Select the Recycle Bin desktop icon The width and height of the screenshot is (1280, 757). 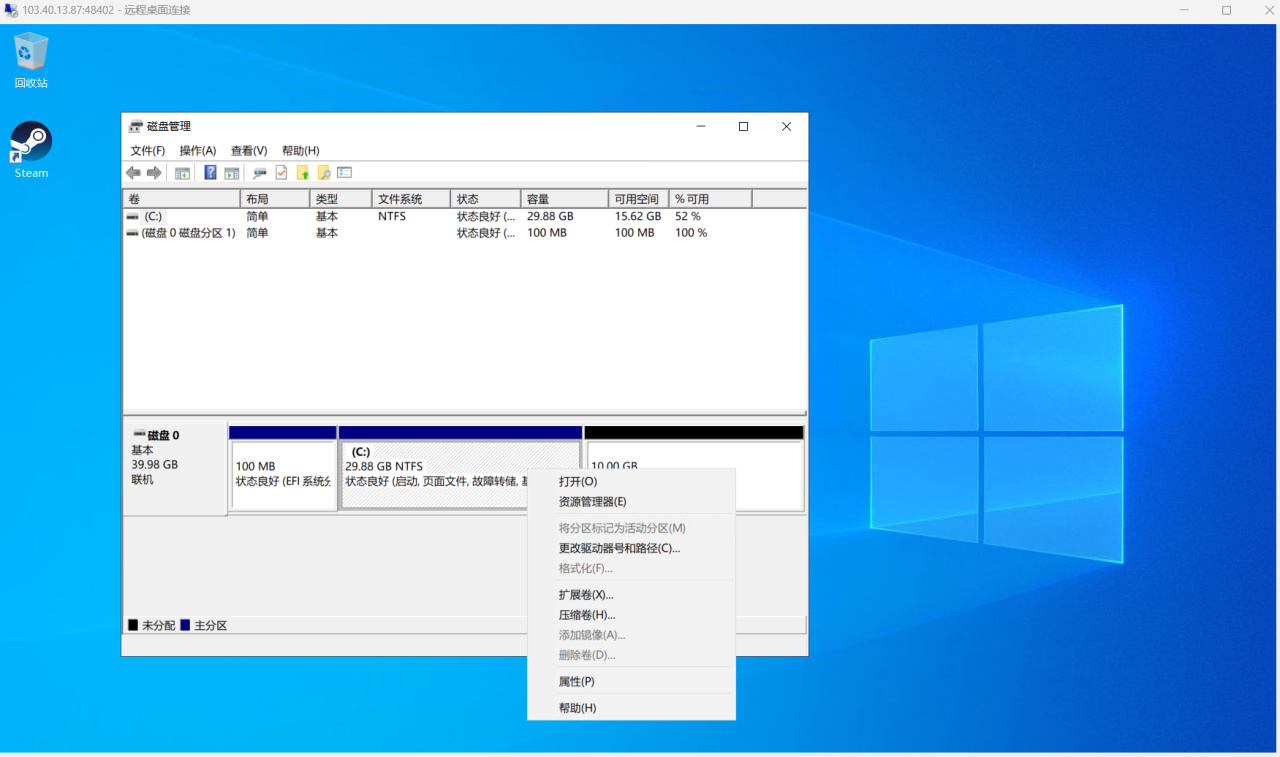point(31,53)
